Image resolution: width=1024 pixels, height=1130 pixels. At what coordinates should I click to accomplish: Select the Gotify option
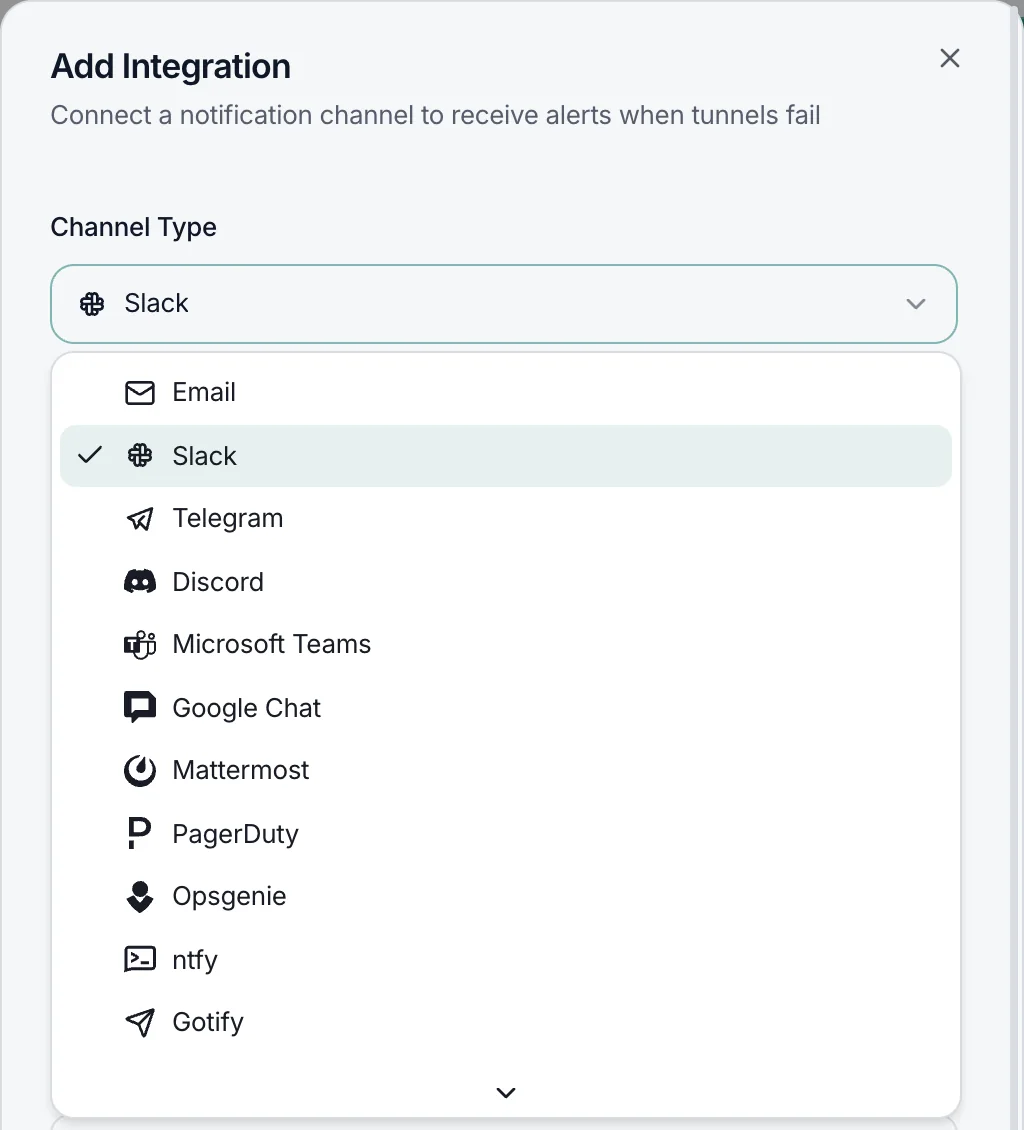[x=506, y=1023]
